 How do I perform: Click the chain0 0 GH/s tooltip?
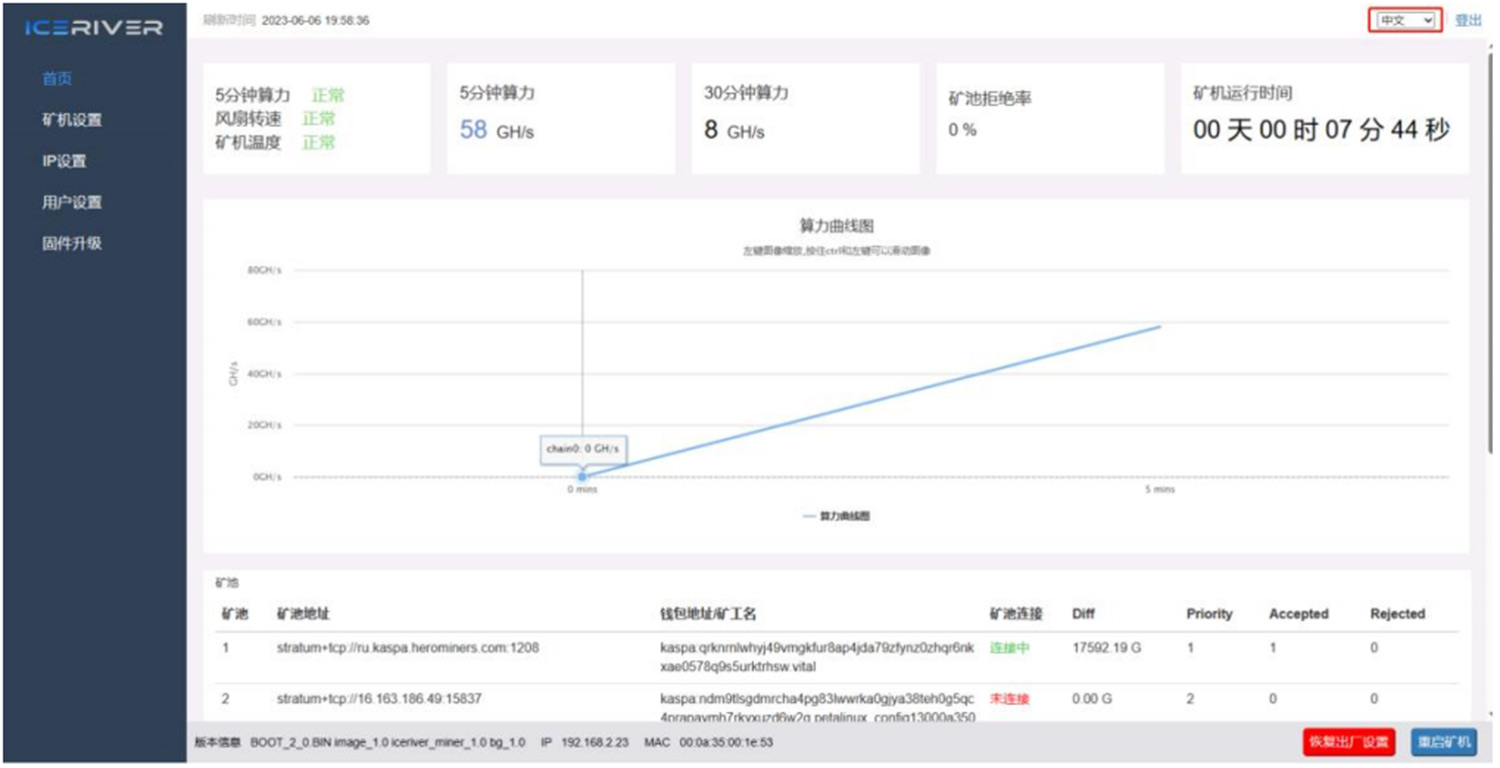pyautogui.click(x=583, y=449)
